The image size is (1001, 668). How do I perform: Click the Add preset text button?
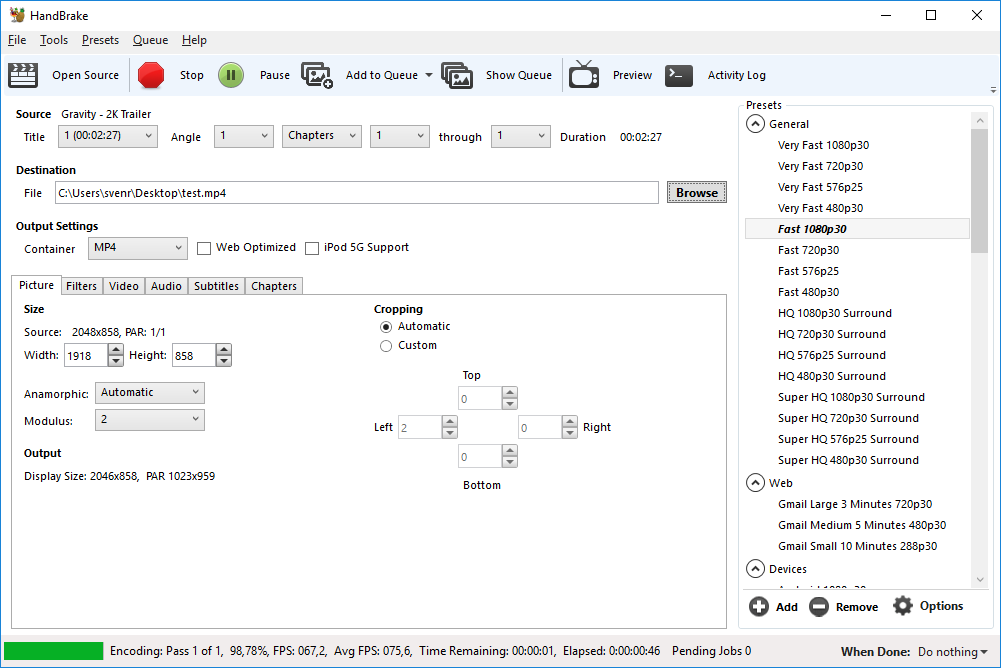pos(786,607)
